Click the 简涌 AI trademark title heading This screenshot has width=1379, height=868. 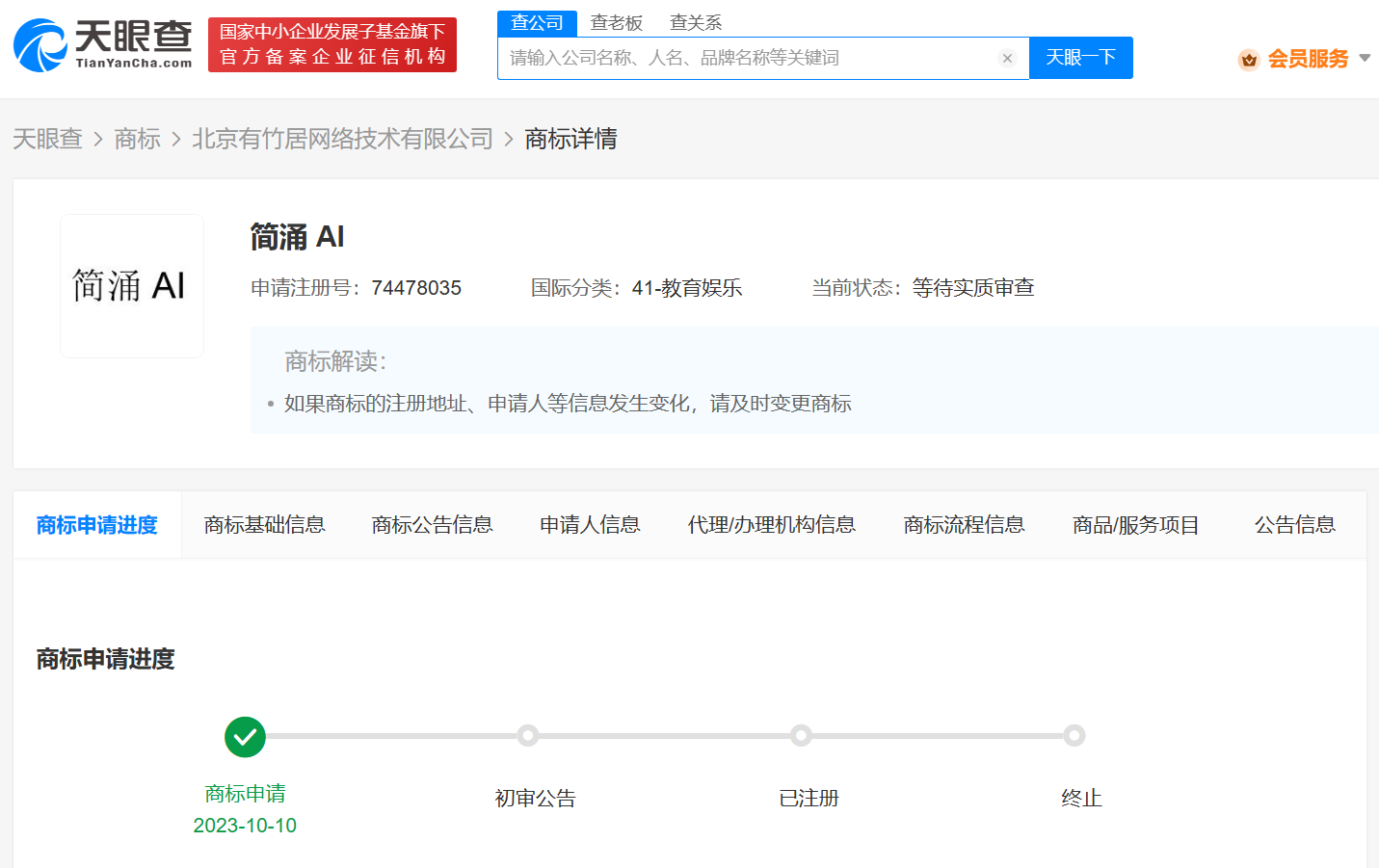(x=297, y=237)
